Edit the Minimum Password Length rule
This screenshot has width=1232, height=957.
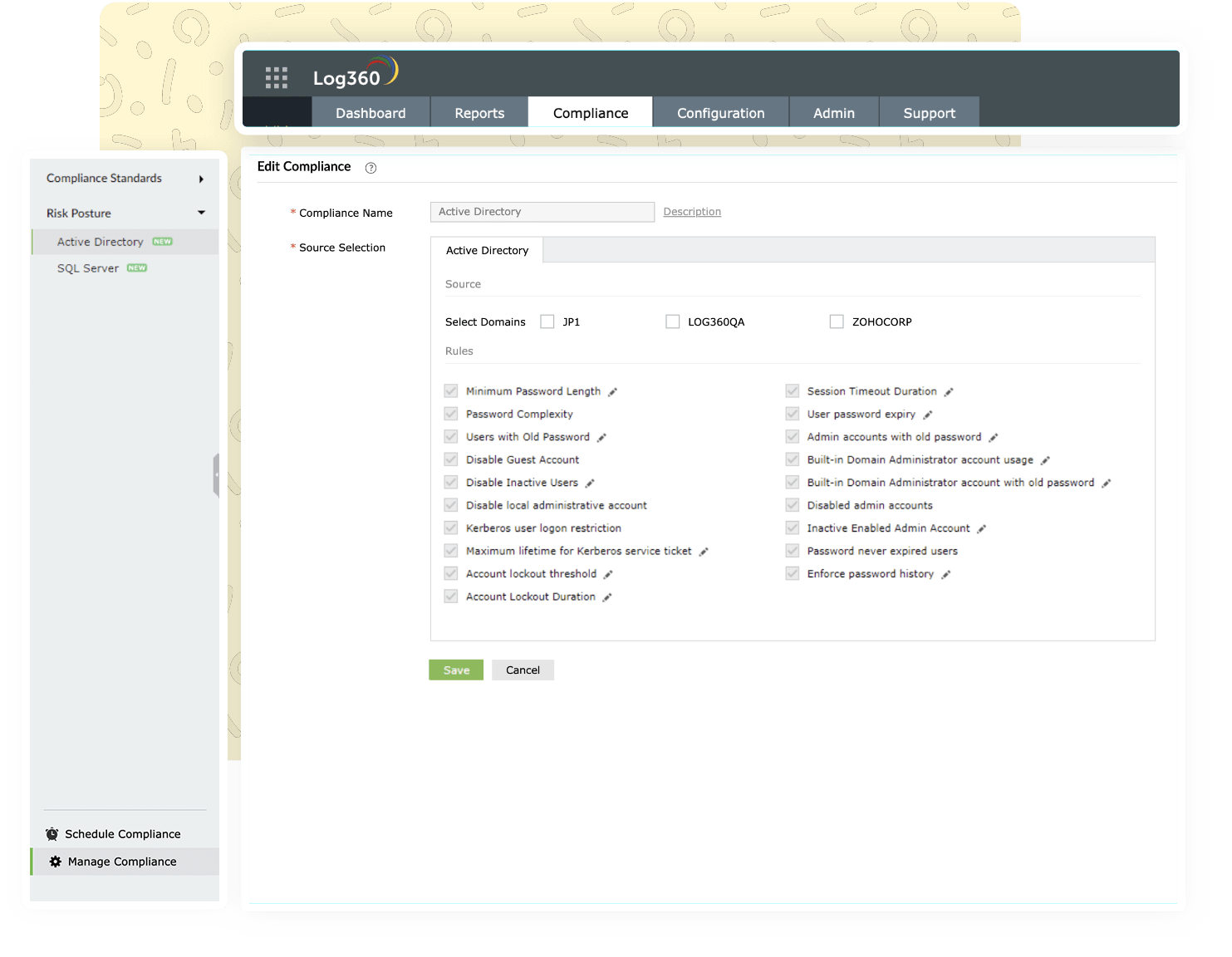click(612, 392)
